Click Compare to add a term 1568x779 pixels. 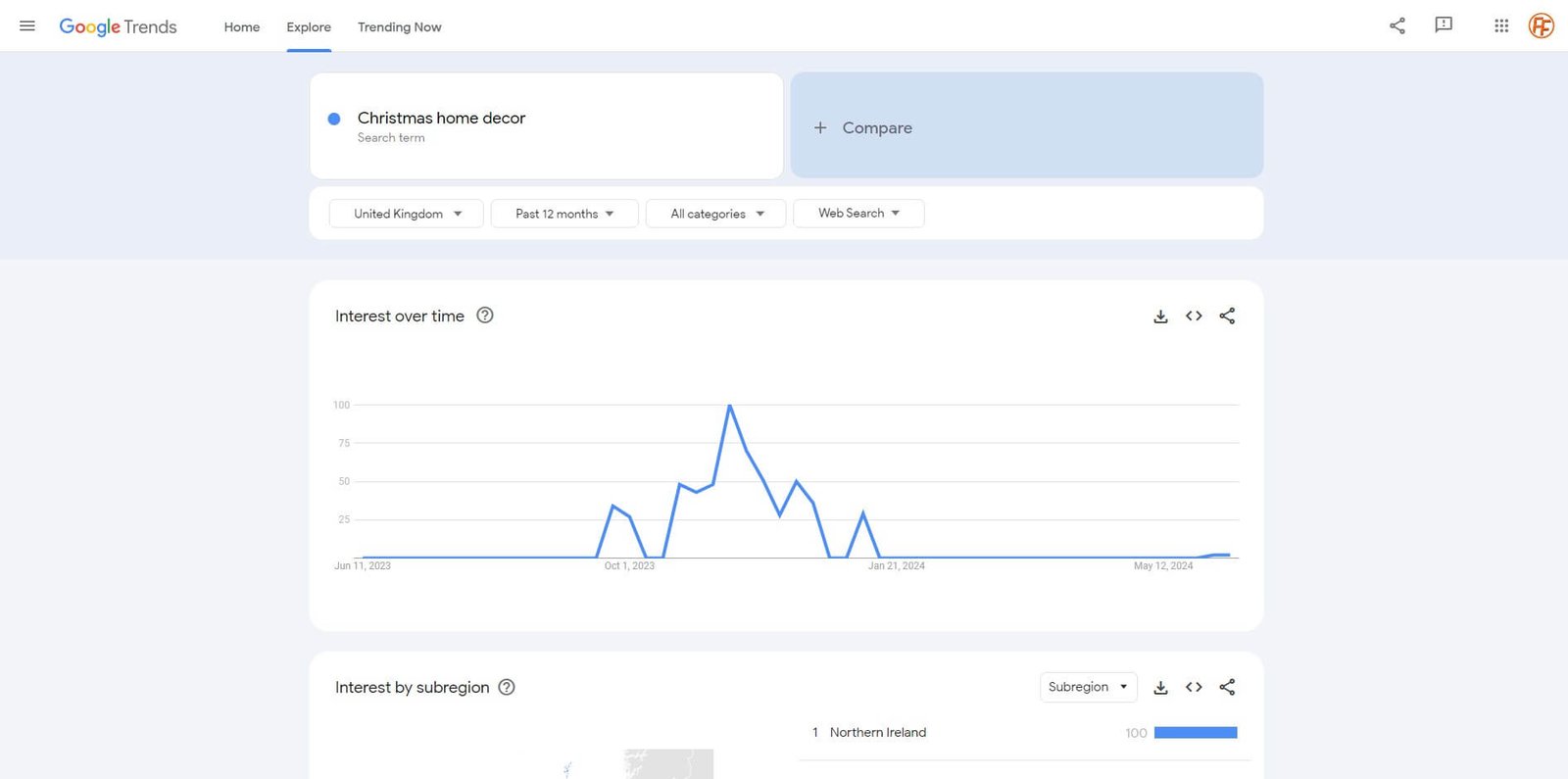coord(1026,125)
